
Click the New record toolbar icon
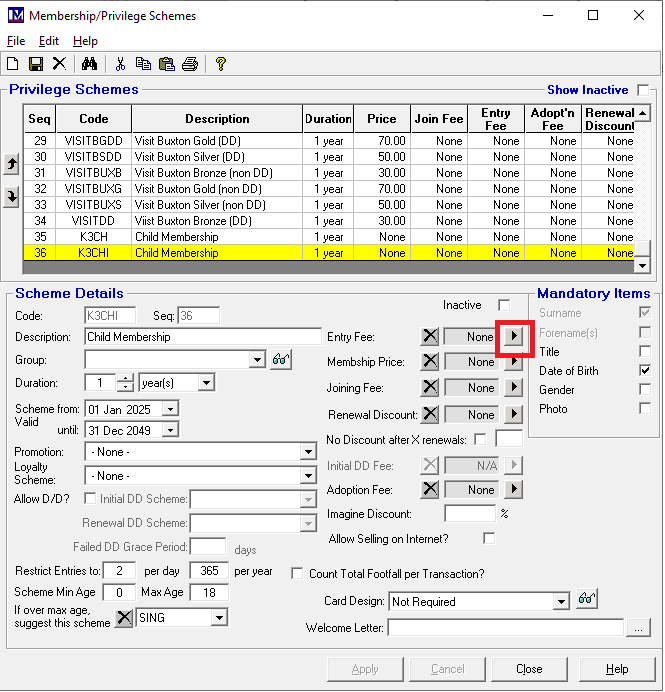pyautogui.click(x=13, y=64)
